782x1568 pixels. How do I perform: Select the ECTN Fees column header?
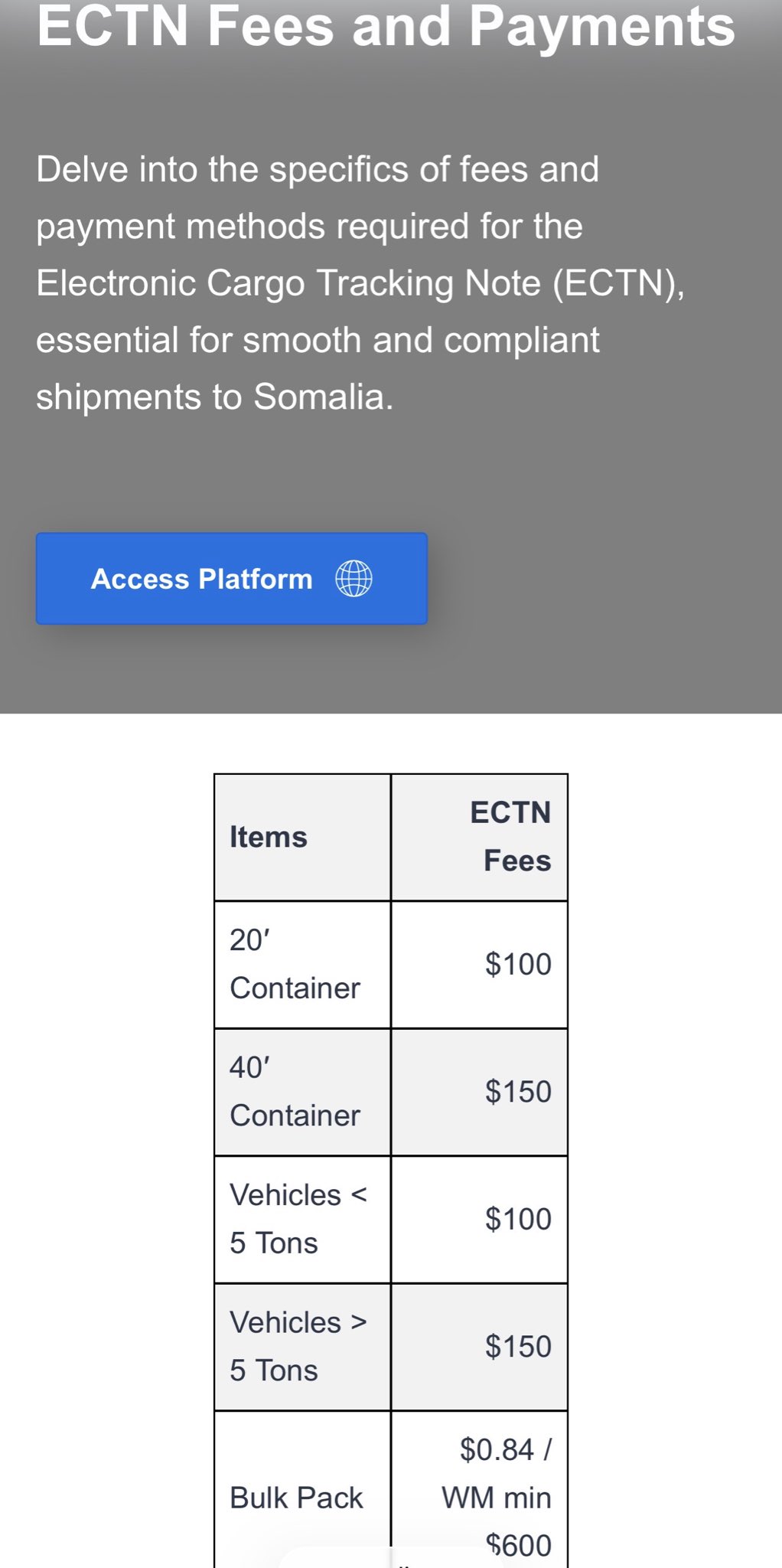click(510, 836)
